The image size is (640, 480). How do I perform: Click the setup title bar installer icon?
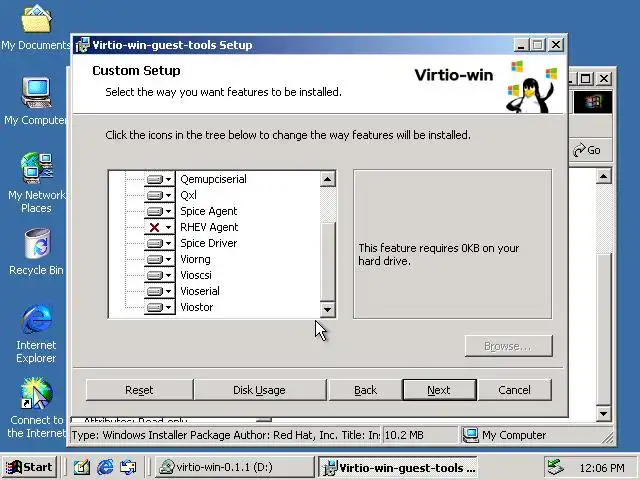83,45
